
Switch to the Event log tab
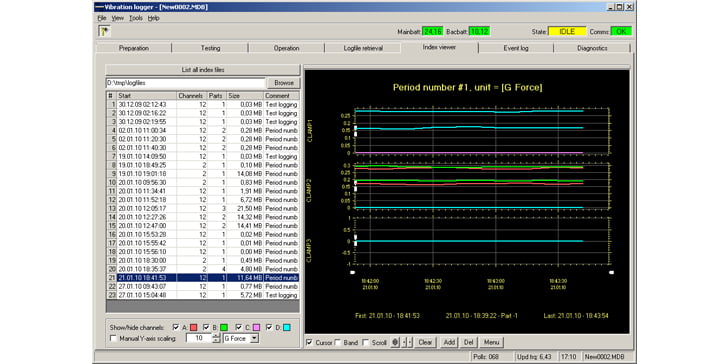(516, 48)
